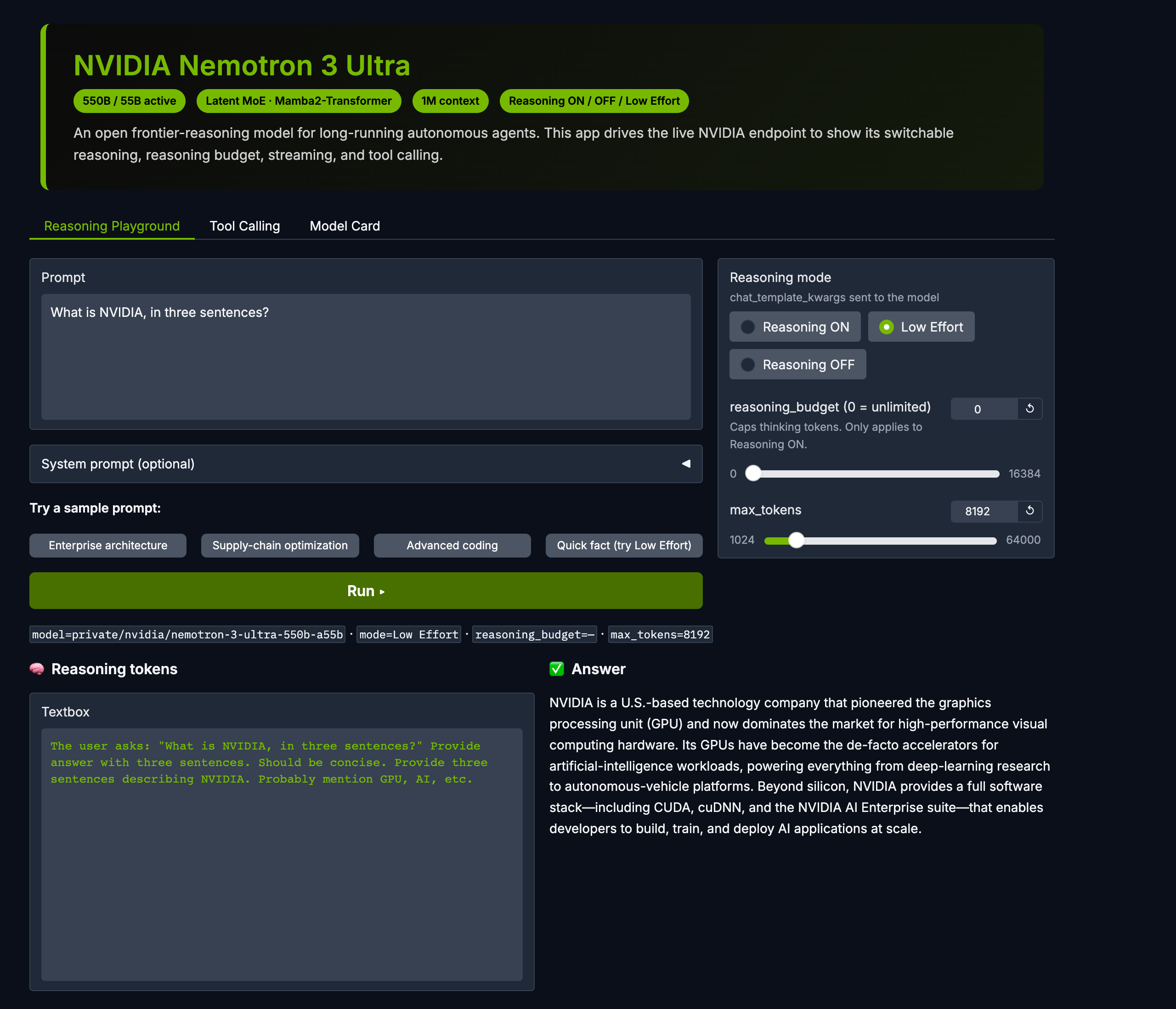Screen dimensions: 1176x1009
Task: Click the NVIDIA Nemotron 3 Ultra heading
Action: tap(242, 65)
